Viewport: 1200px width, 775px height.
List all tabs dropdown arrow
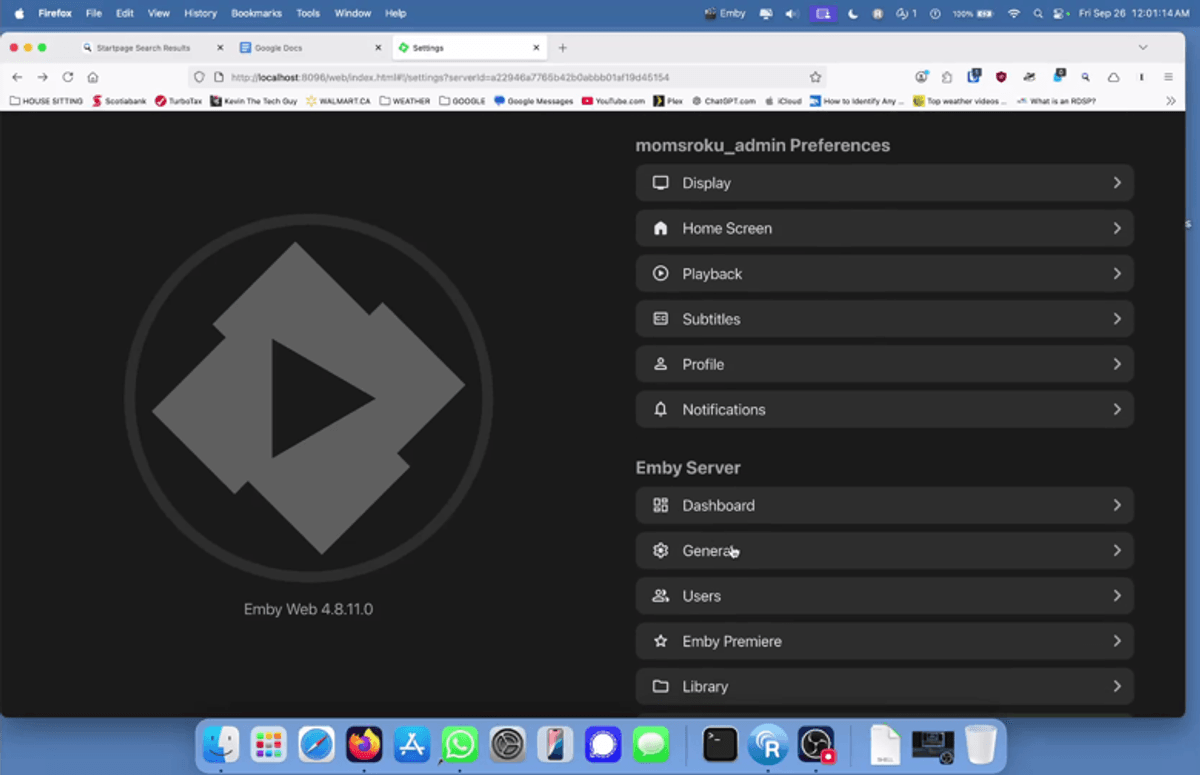(x=1143, y=48)
